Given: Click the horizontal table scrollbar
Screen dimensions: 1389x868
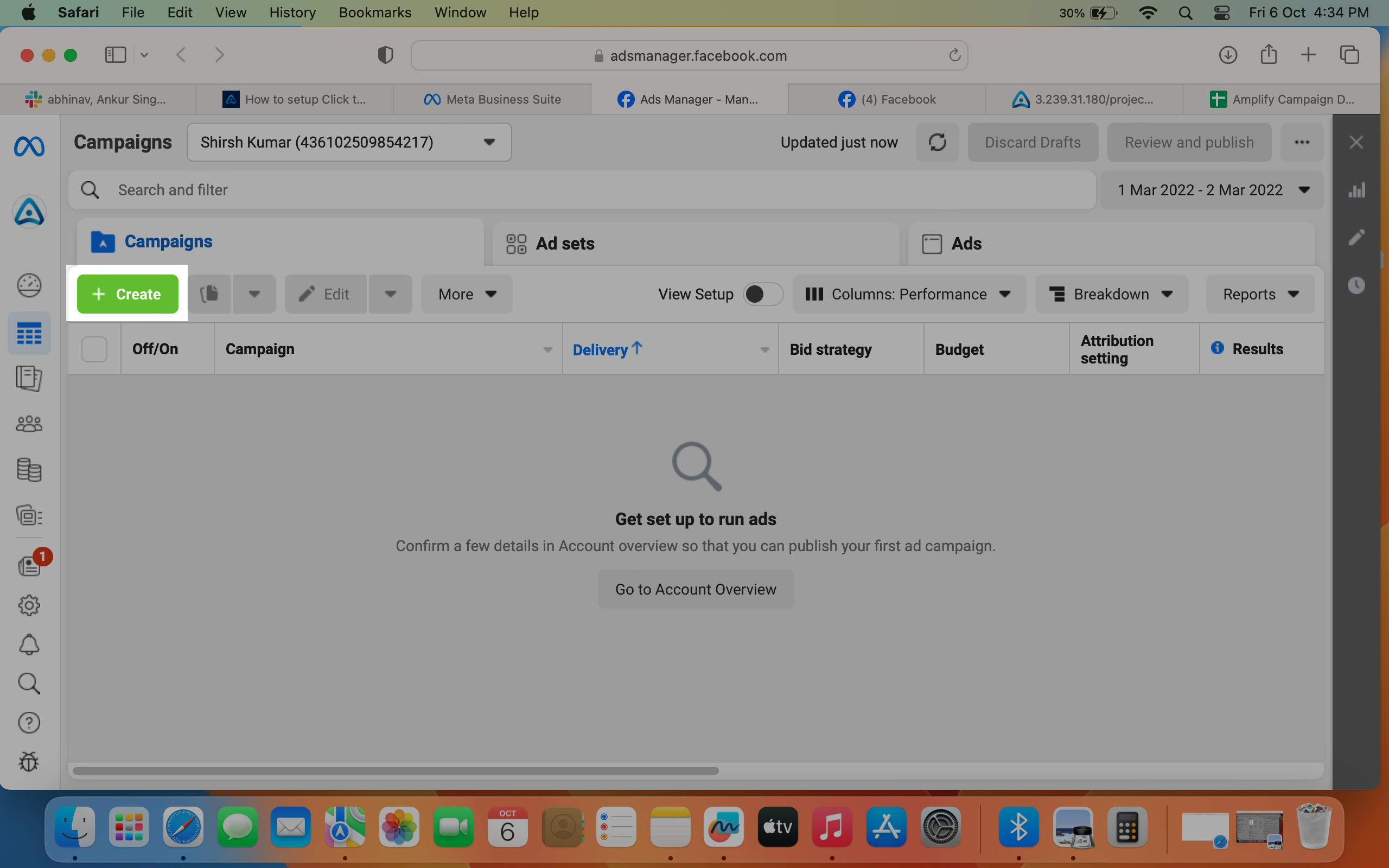Looking at the screenshot, I should click(396, 770).
